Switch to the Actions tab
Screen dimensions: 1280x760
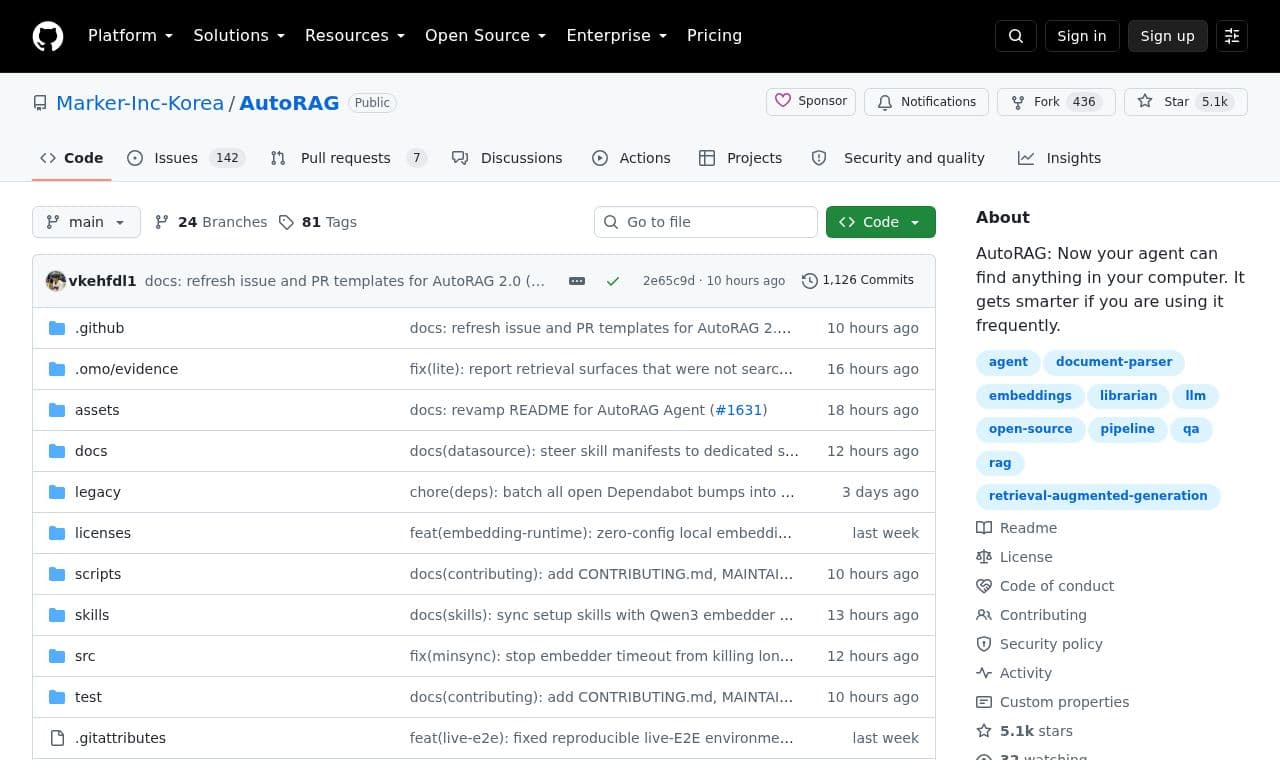point(631,158)
